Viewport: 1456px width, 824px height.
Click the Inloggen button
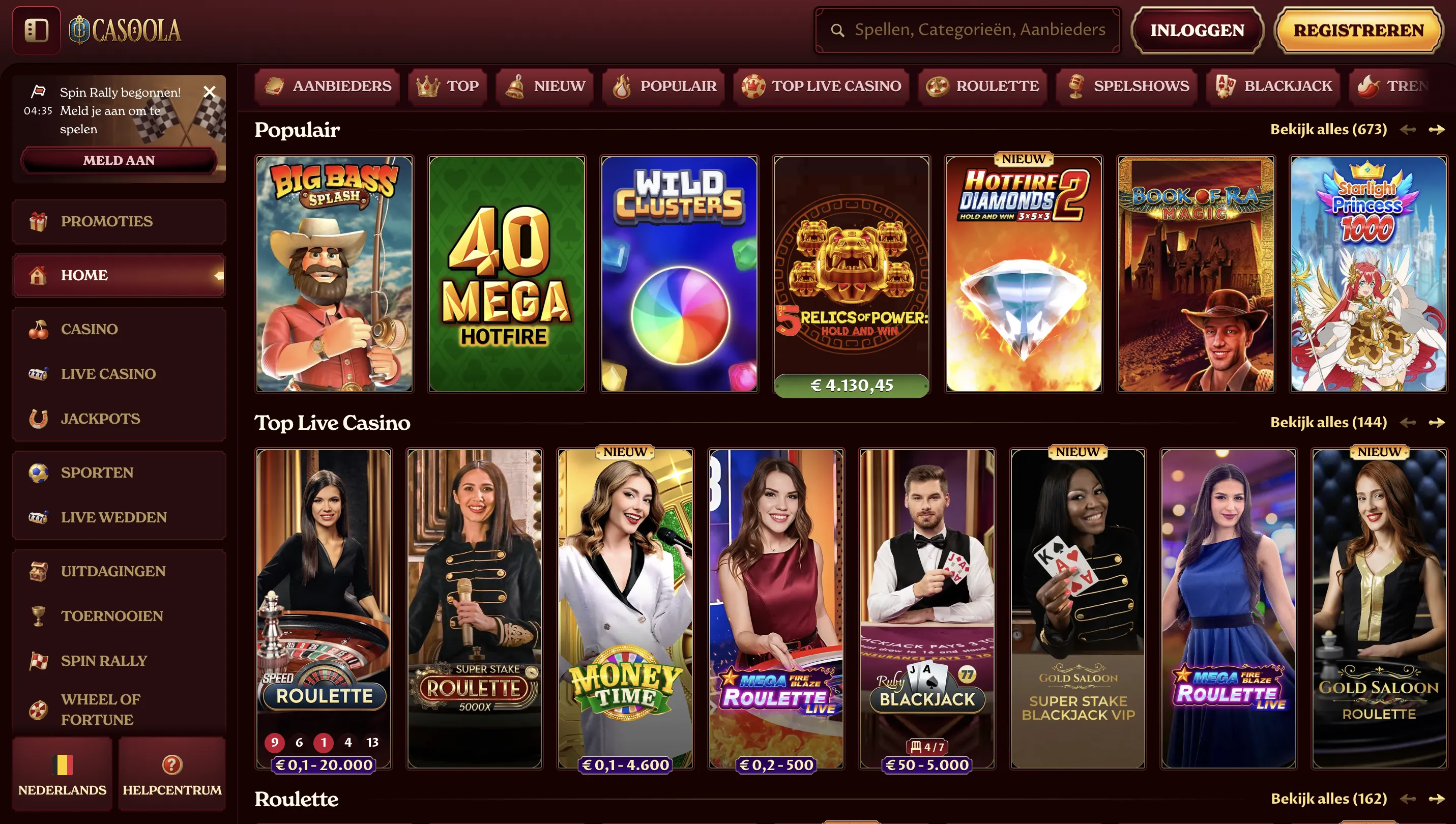pos(1198,30)
